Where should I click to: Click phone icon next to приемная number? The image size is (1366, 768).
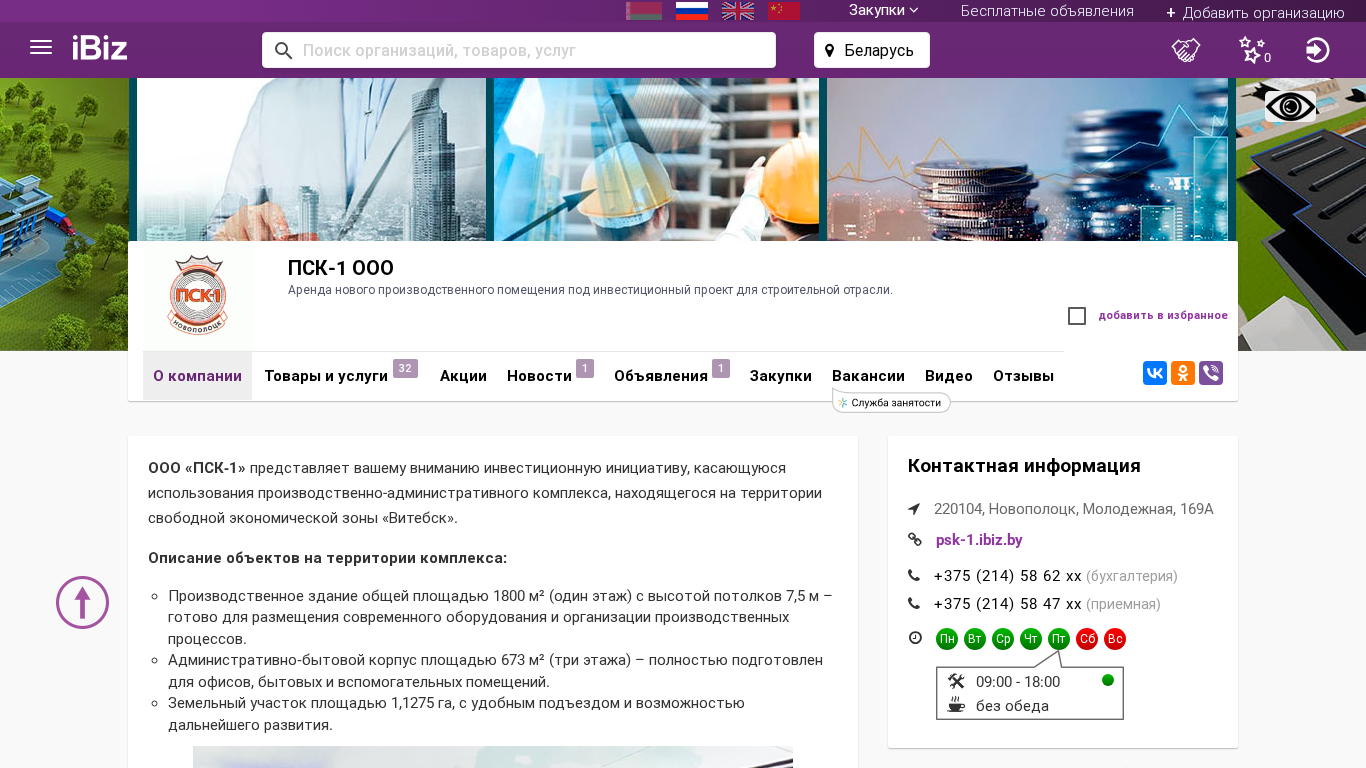914,604
